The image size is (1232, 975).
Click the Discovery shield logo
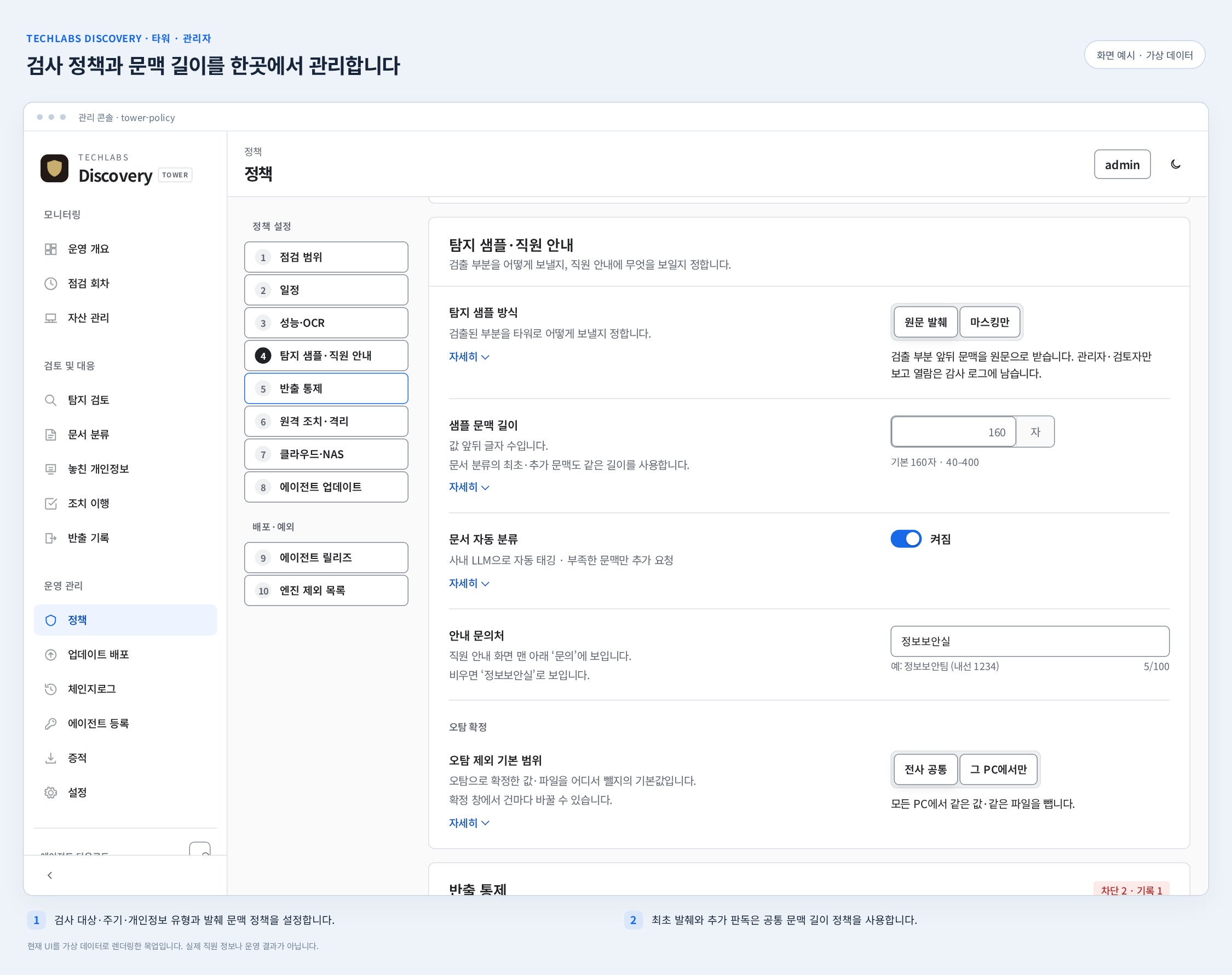tap(54, 168)
